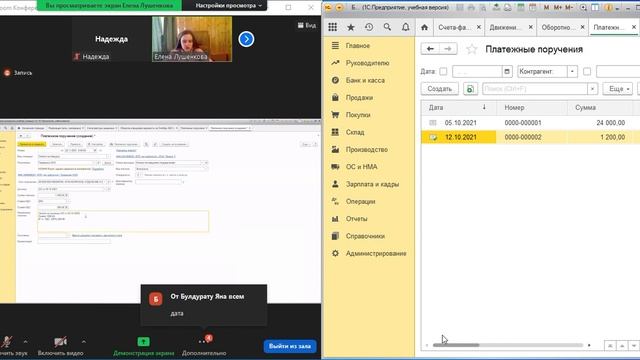Click the Дата filter input field
640x360 pixels.
click(x=477, y=71)
